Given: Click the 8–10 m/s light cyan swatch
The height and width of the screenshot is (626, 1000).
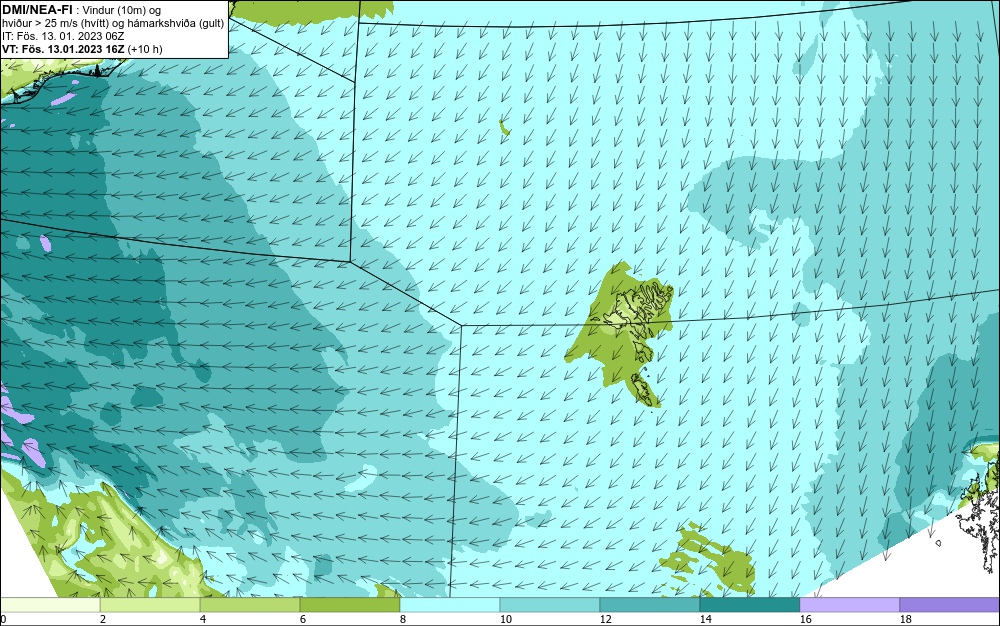Looking at the screenshot, I should (x=450, y=604).
